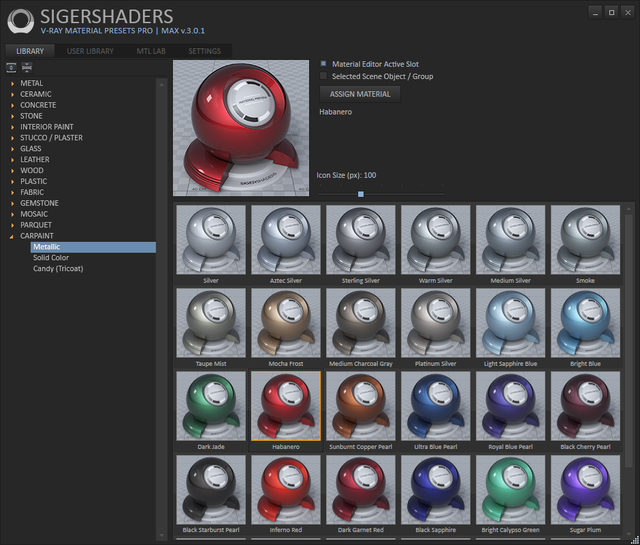640x545 pixels.
Task: Open the USER LIBRARY tab
Action: 90,51
